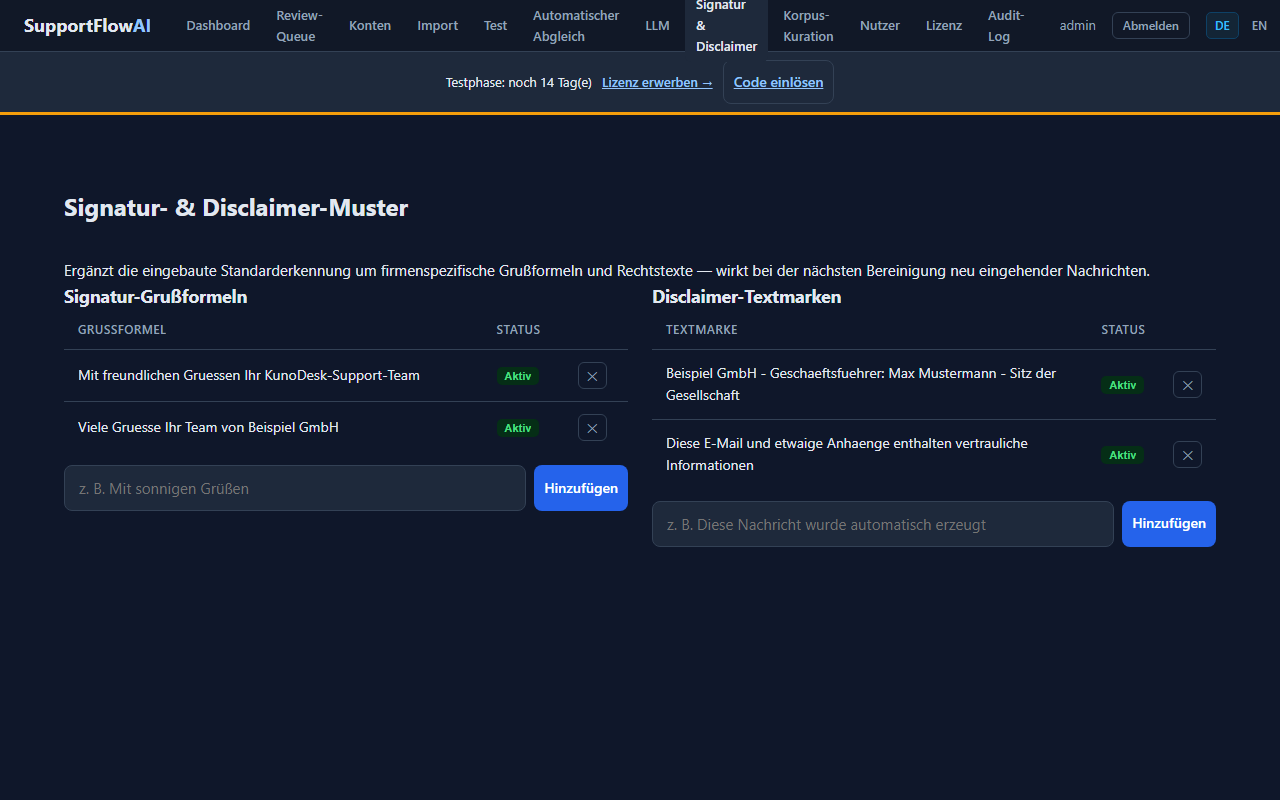The image size is (1280, 800).
Task: Delete the 'vertrauliche Informationen' disclaimer entry
Action: pyautogui.click(x=1187, y=455)
